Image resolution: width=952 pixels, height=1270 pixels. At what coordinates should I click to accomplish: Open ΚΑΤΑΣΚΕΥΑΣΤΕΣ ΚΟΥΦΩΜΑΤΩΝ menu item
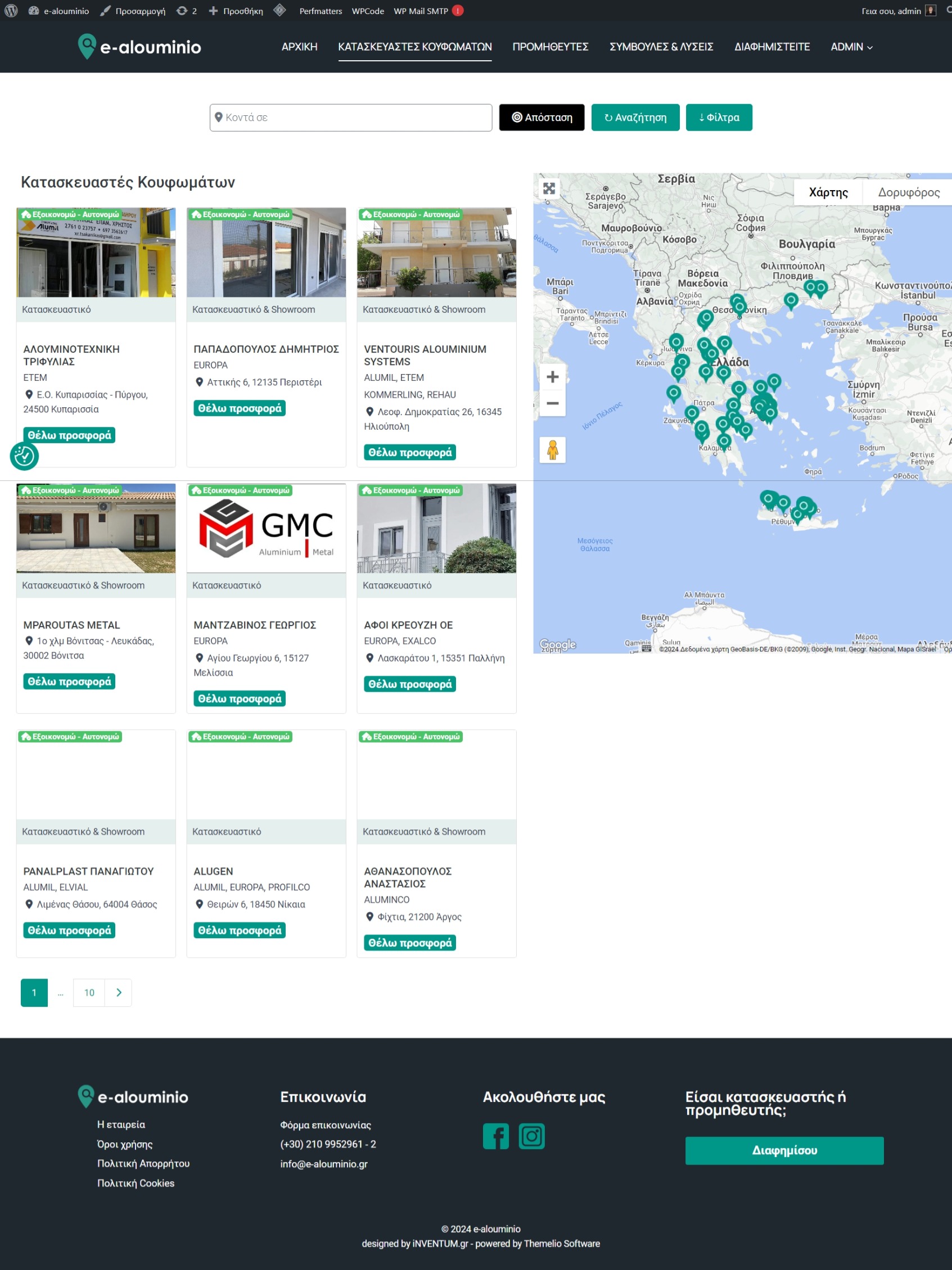pyautogui.click(x=415, y=47)
